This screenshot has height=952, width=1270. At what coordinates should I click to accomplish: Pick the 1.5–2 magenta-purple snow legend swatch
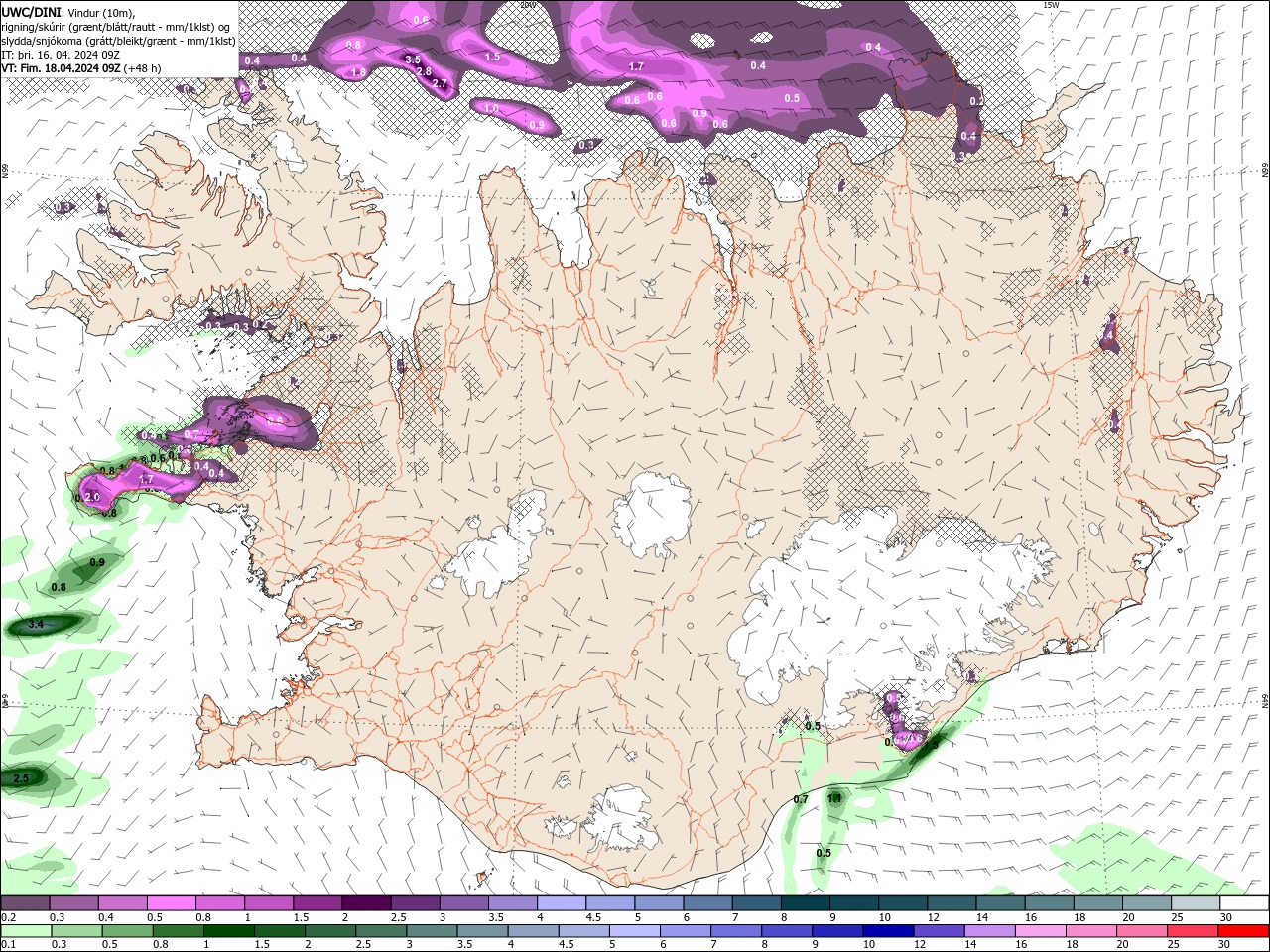(317, 903)
